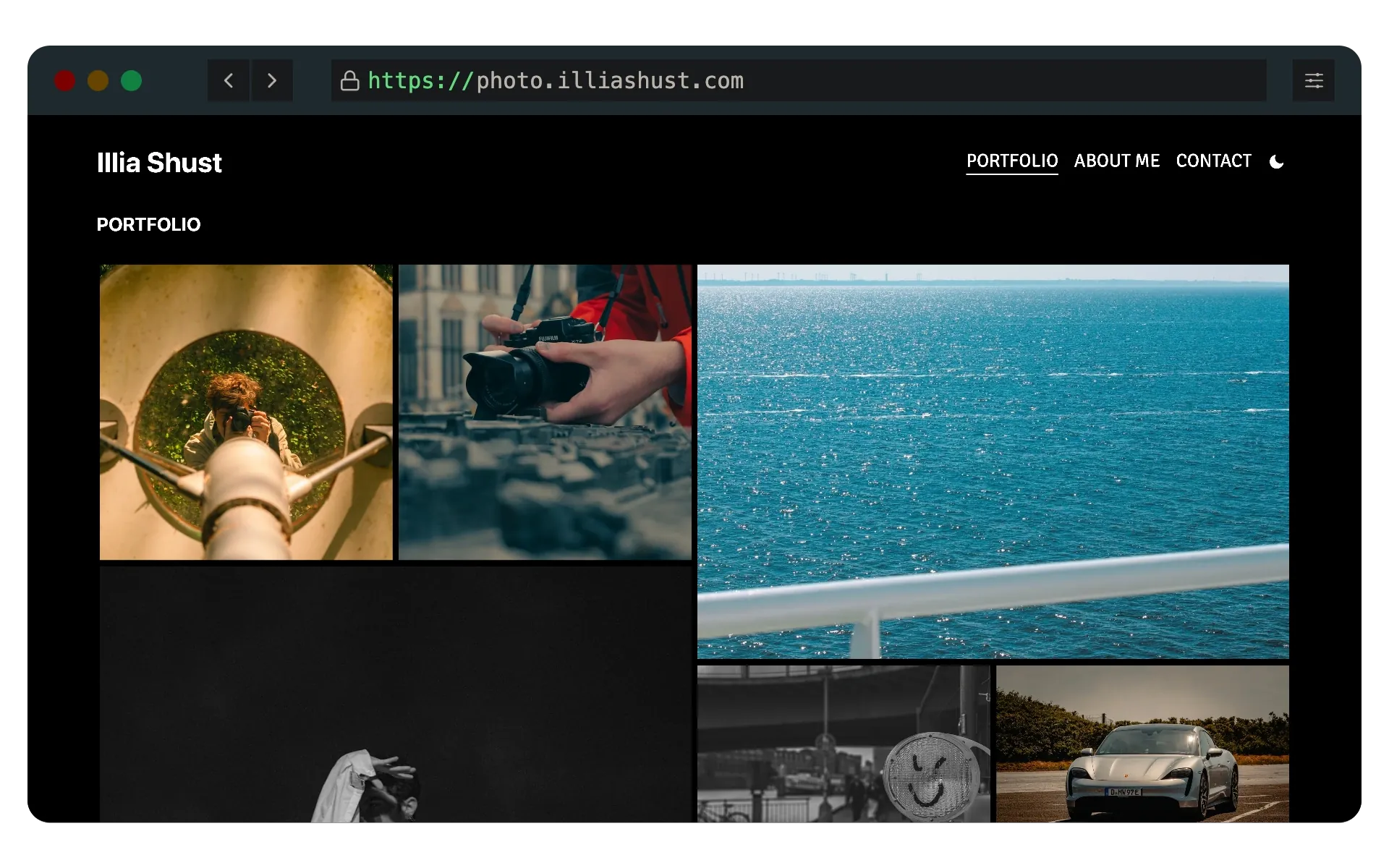Open the Fujifilm camera in hands photo
Viewport: 1389px width, 868px height.
[x=545, y=412]
